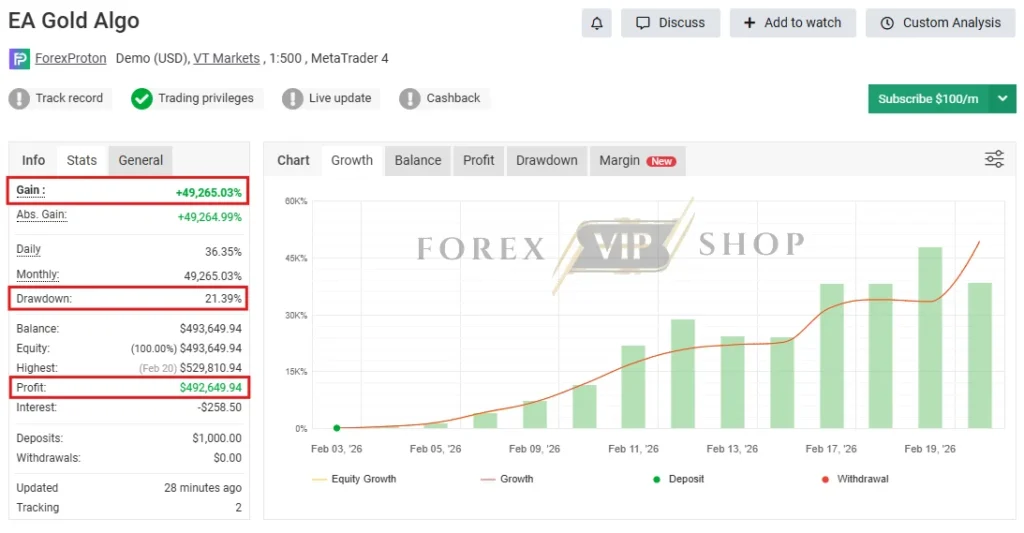Viewport: 1024px width, 533px height.
Task: Click the $493,649.94 balance value
Action: click(x=211, y=329)
